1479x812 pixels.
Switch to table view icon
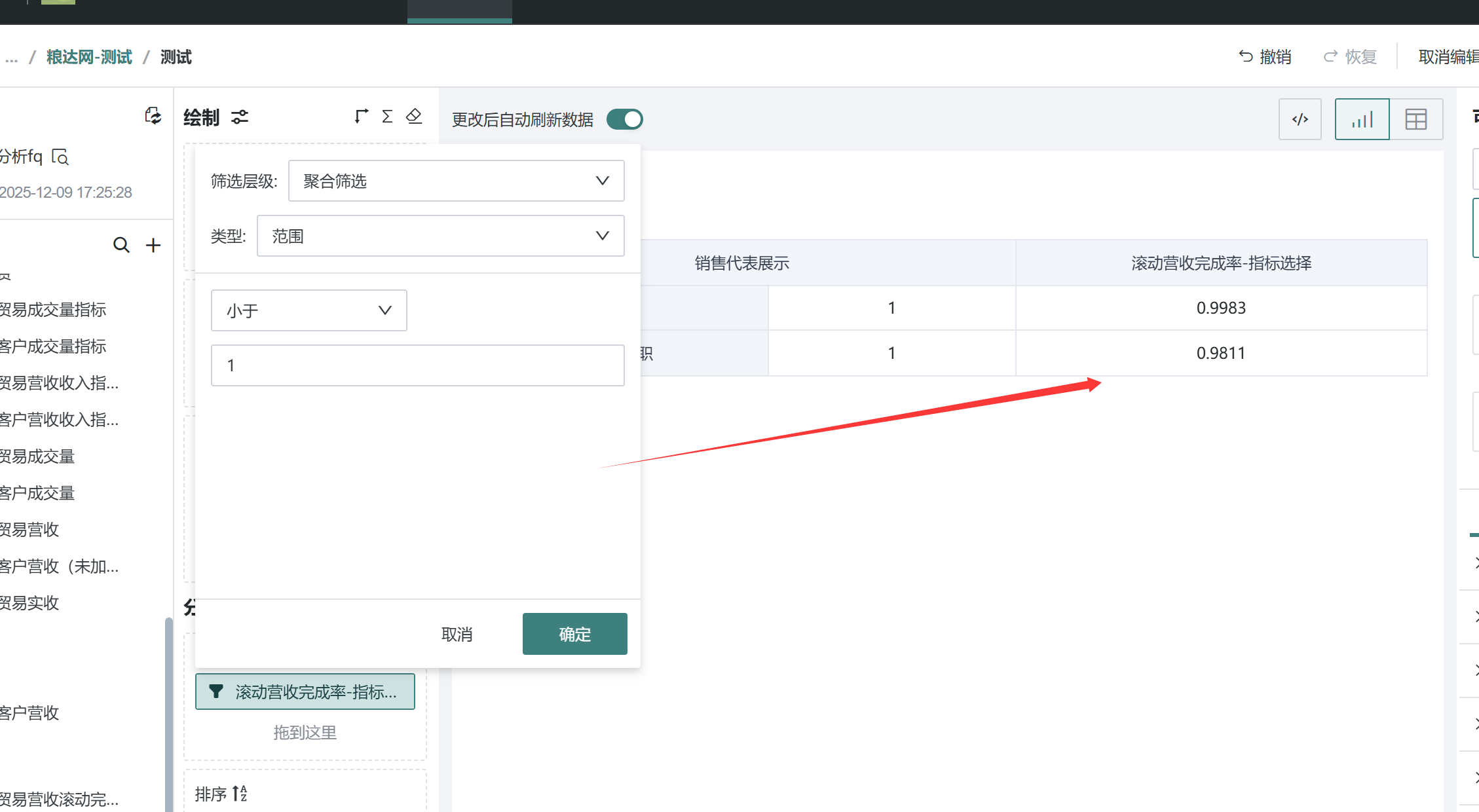coord(1415,119)
